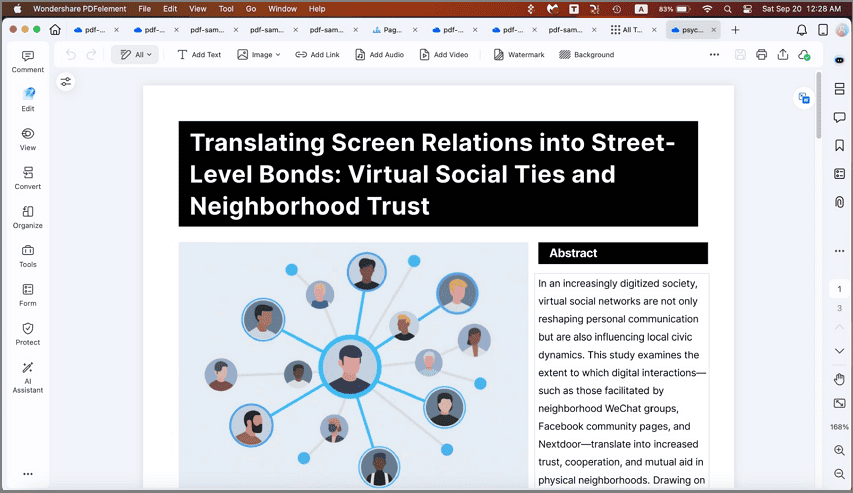
Task: Click Watermark button
Action: click(x=518, y=54)
